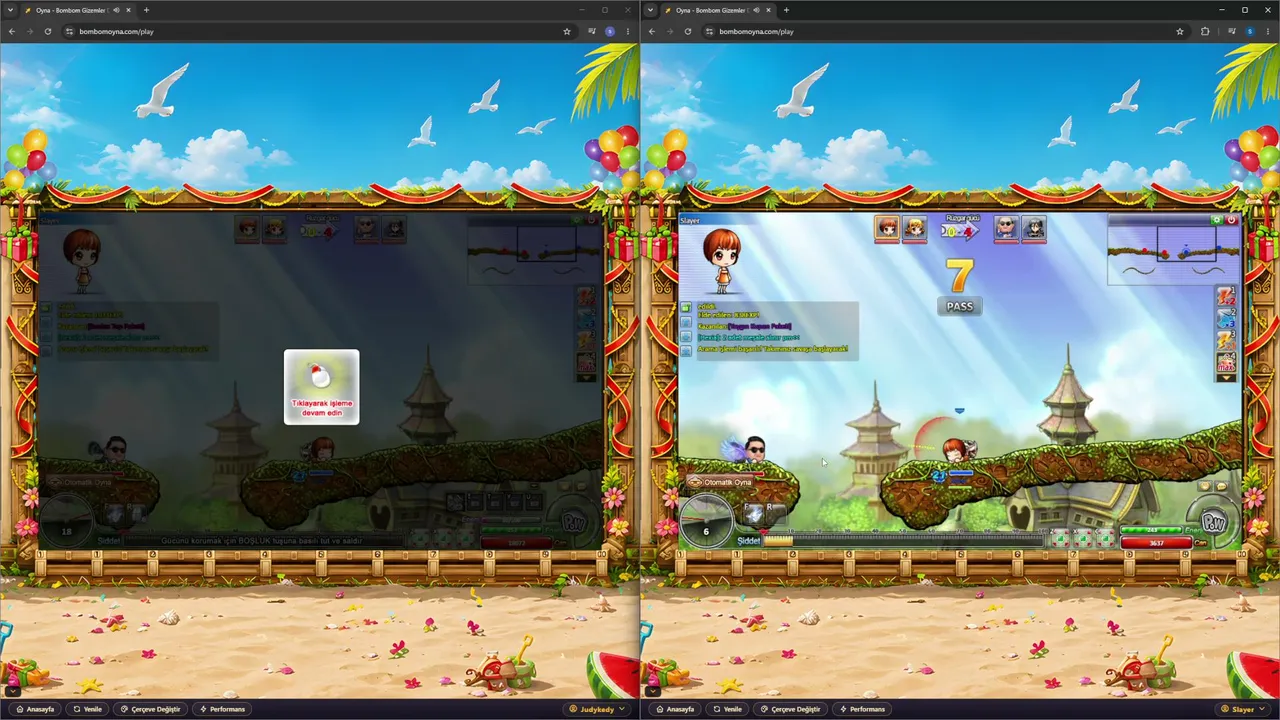This screenshot has width=1280, height=720.
Task: Reload the page in left browser
Action: (47, 31)
